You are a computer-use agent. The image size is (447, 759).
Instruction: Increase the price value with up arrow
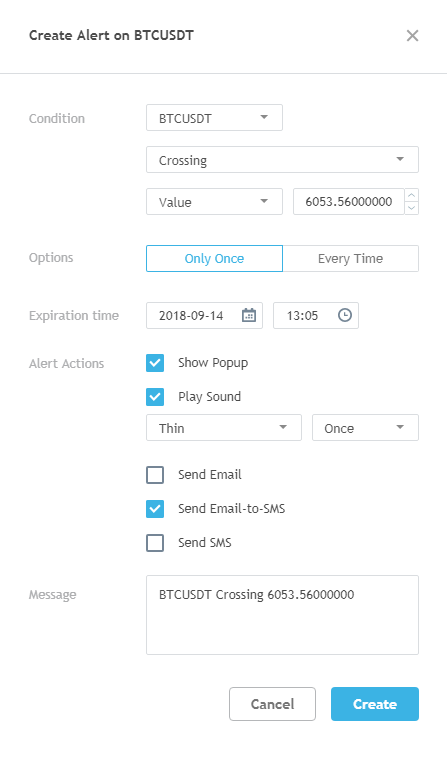point(412,195)
